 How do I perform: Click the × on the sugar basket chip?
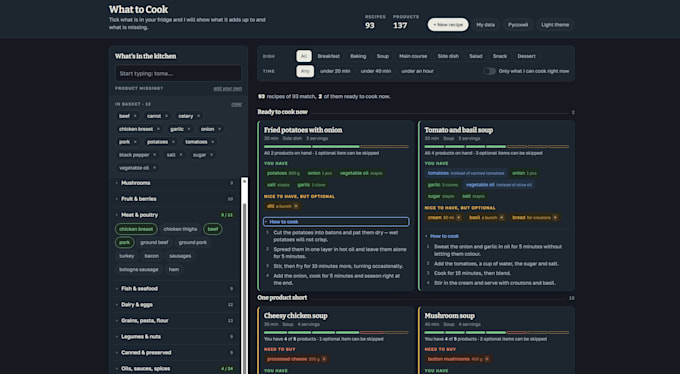[x=211, y=155]
